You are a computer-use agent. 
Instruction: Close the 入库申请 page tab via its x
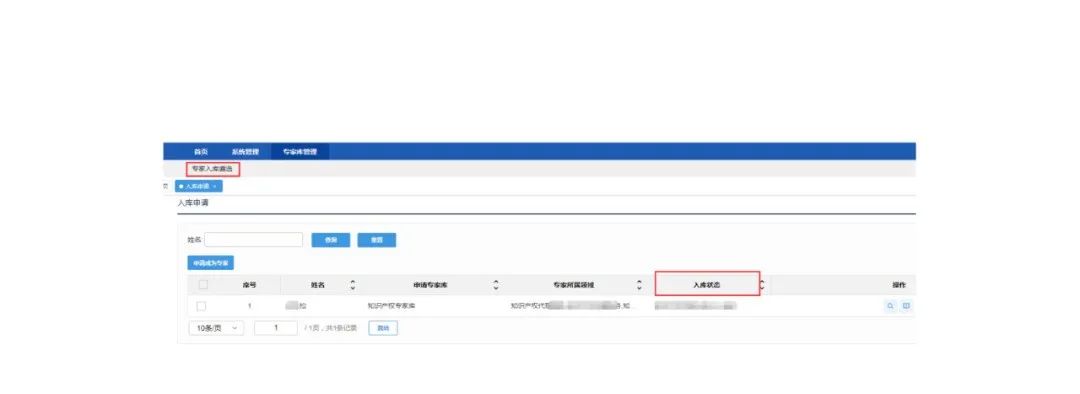pyautogui.click(x=215, y=187)
